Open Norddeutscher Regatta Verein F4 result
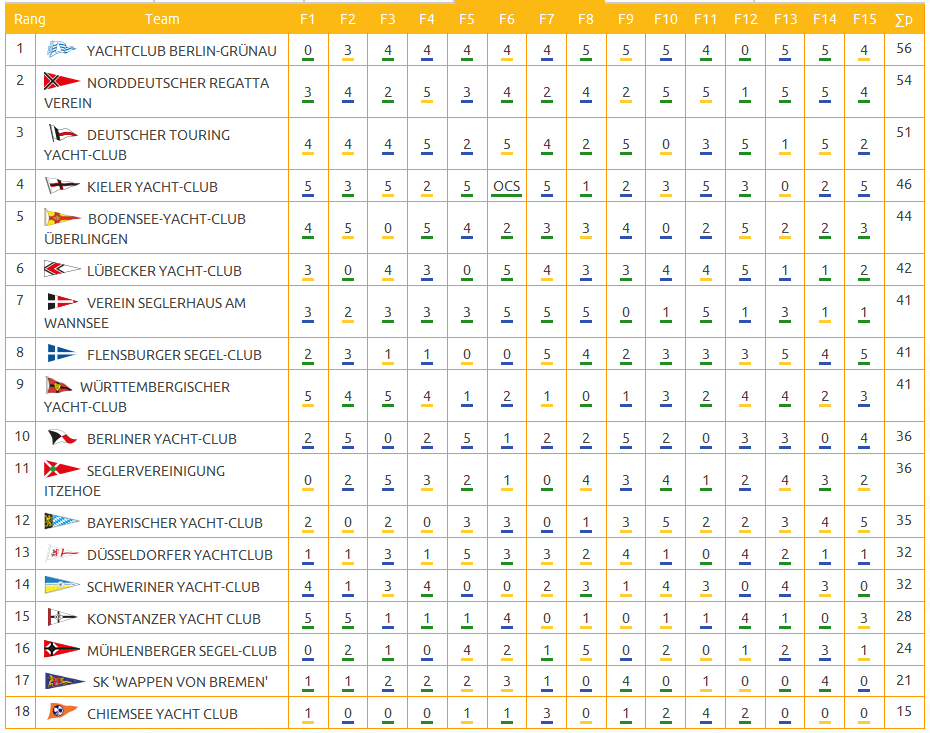This screenshot has height=733, width=930. [427, 93]
